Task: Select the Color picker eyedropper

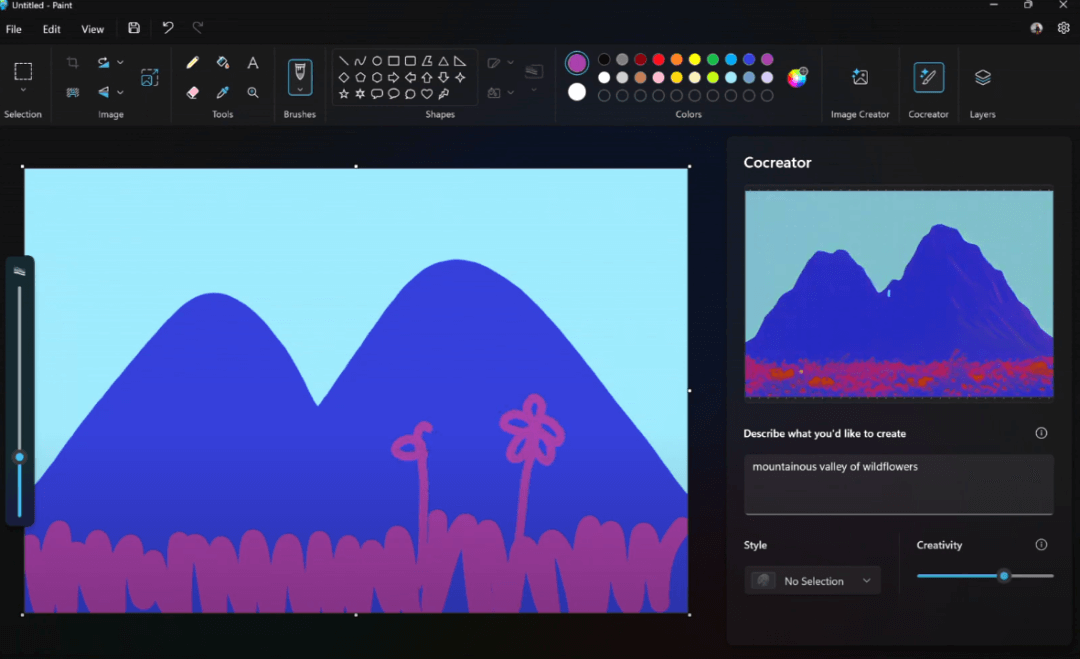Action: pyautogui.click(x=223, y=92)
